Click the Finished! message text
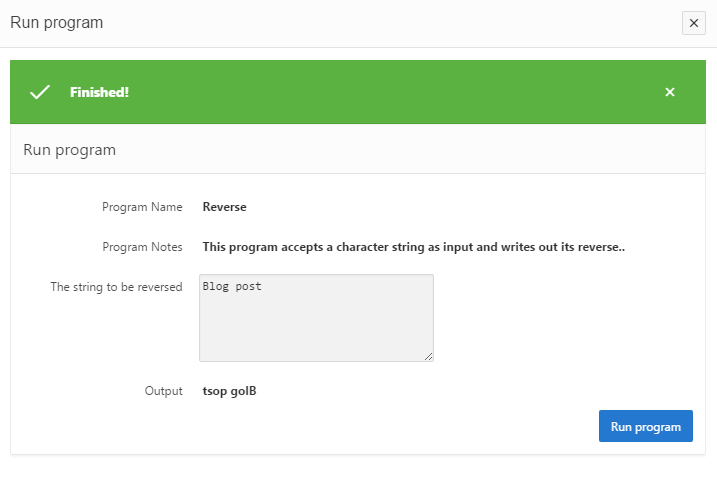 [99, 92]
